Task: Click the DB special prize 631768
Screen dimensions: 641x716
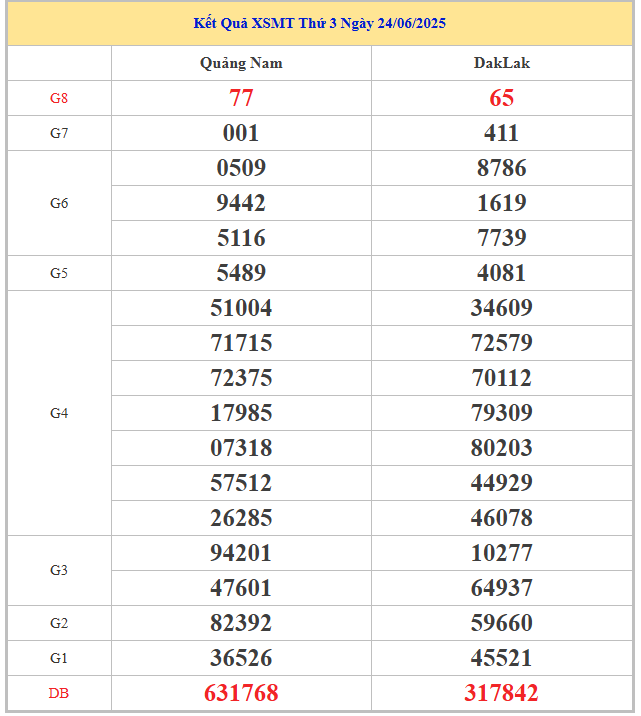Action: click(241, 693)
